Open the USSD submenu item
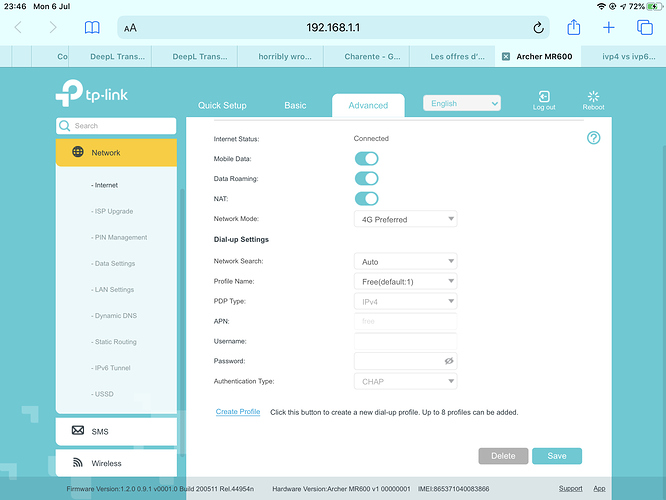666x500 pixels. 102,394
